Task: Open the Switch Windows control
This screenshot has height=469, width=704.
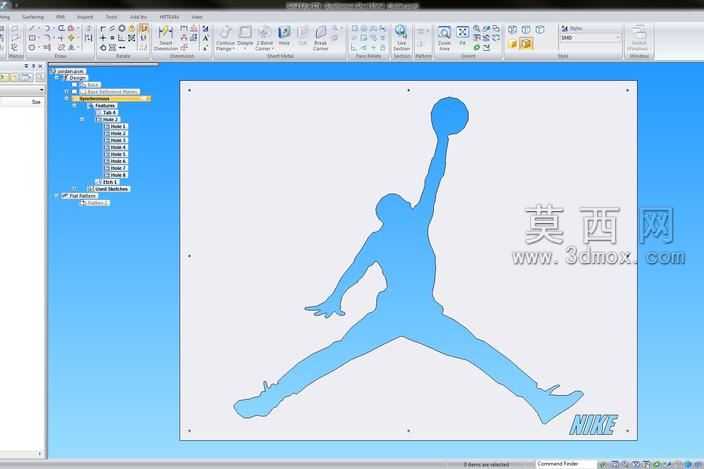Action: (x=638, y=38)
